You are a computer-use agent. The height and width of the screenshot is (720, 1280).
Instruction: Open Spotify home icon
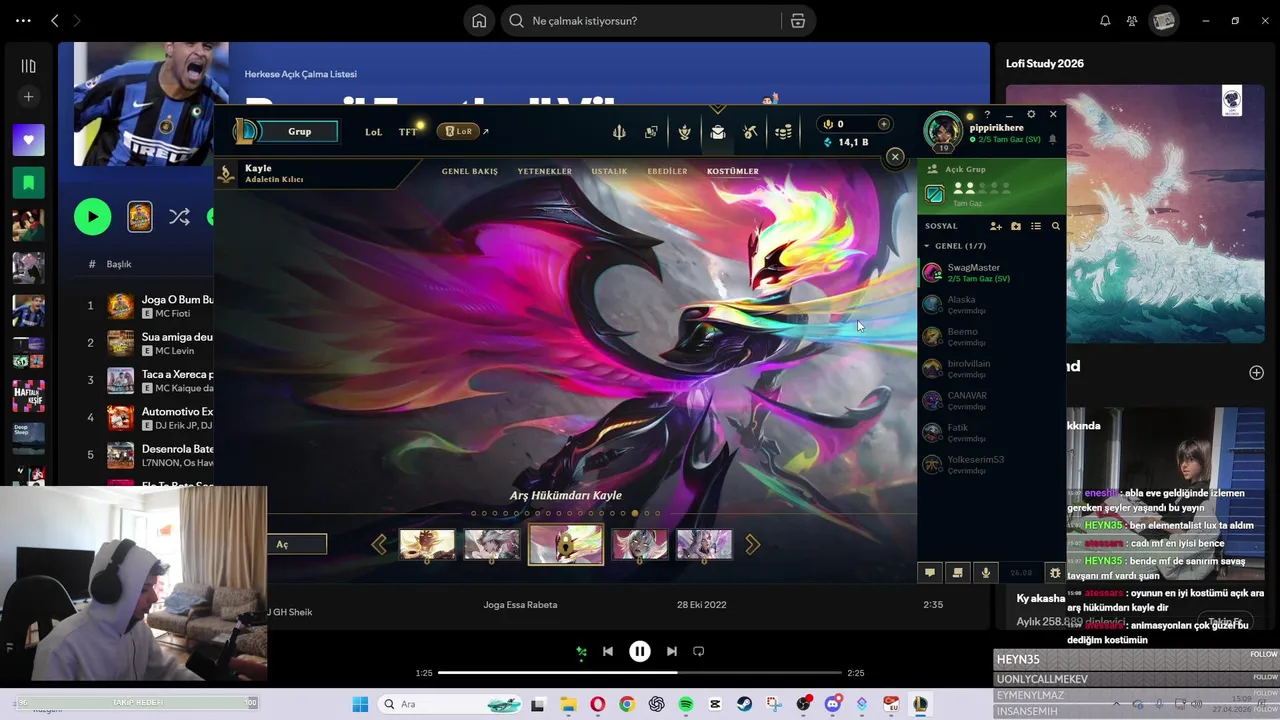pyautogui.click(x=479, y=21)
